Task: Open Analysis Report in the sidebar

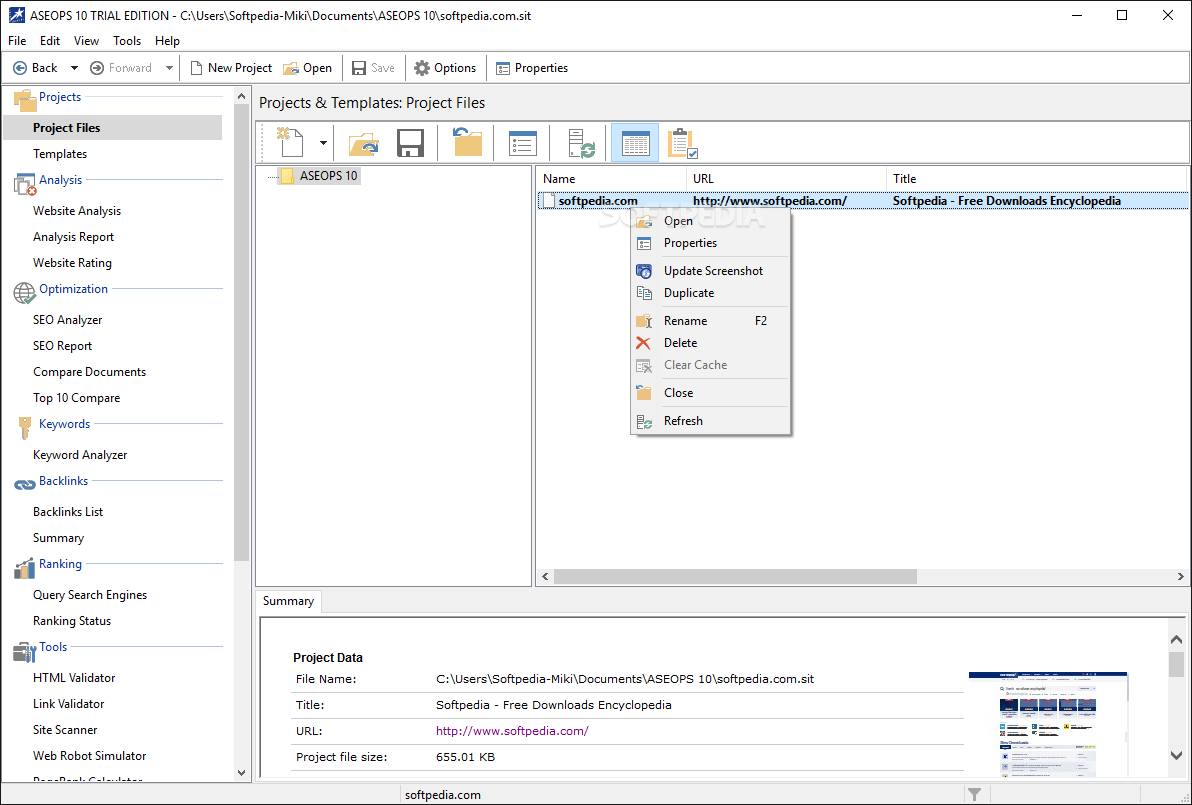Action: click(73, 236)
